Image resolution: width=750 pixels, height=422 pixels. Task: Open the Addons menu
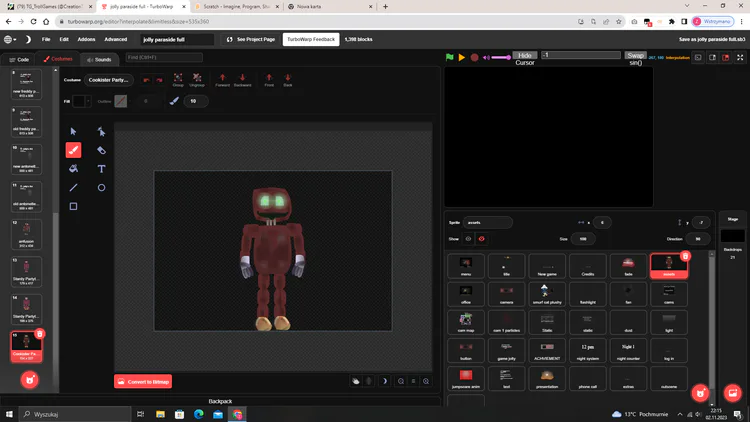(87, 39)
